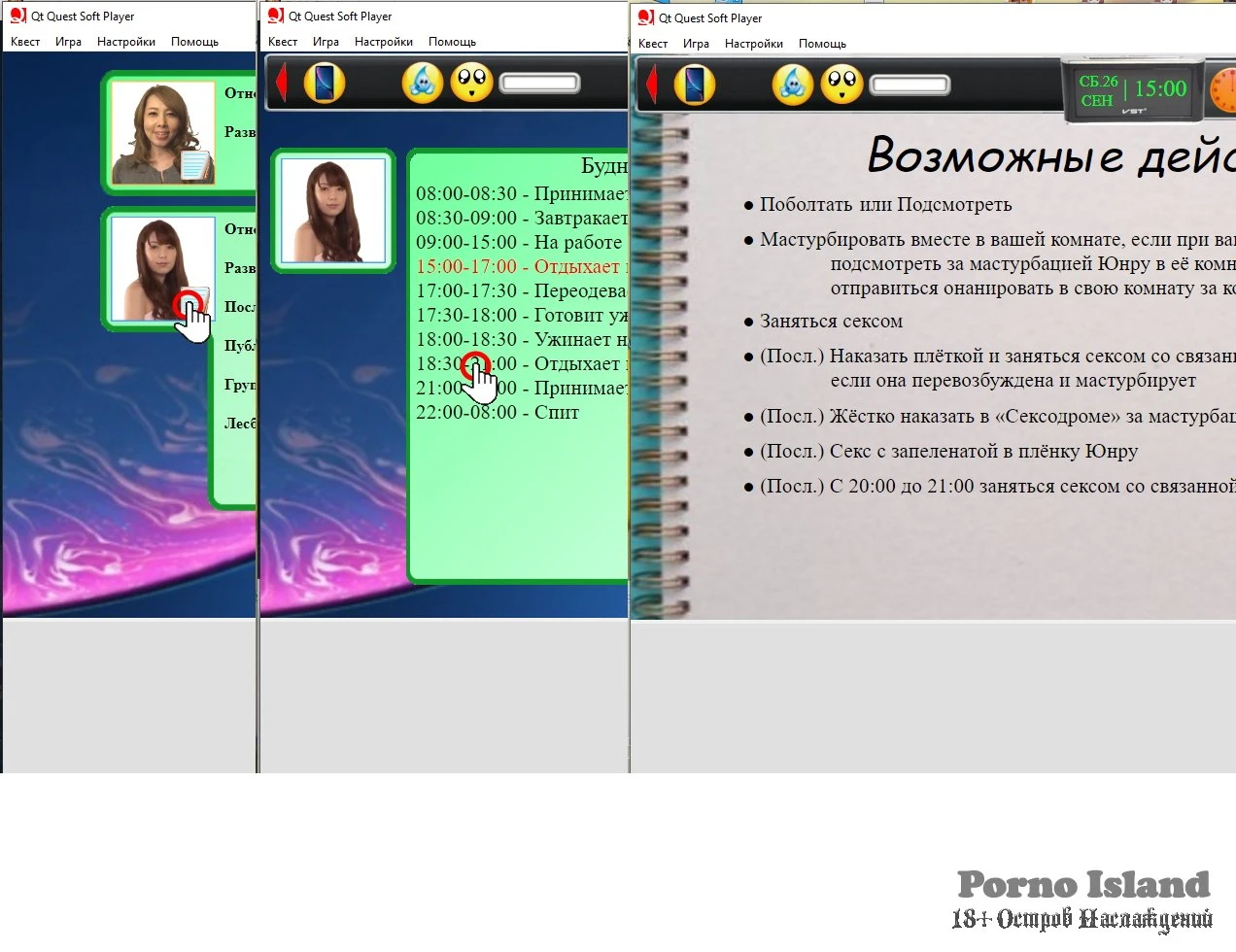Screen dimensions: 1236x952
Task: Click the digital clock display showing 15:00
Action: (1160, 89)
